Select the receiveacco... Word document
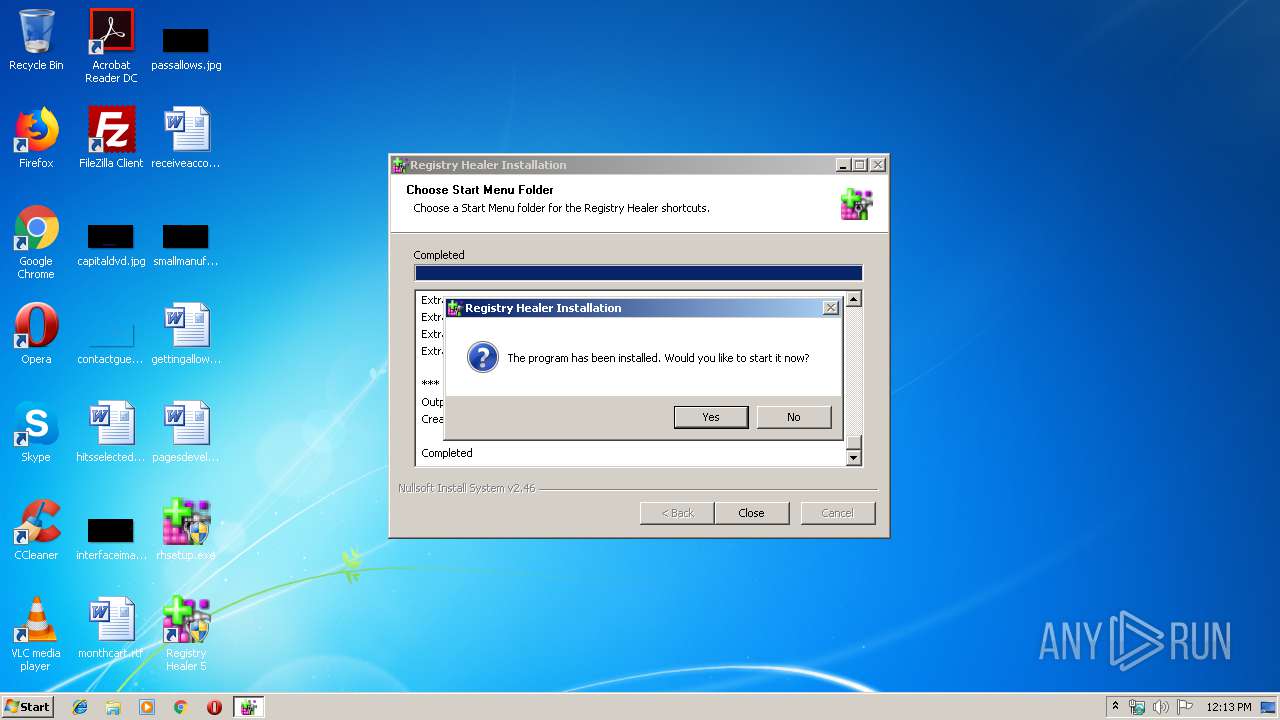The image size is (1280, 720). pos(186,138)
